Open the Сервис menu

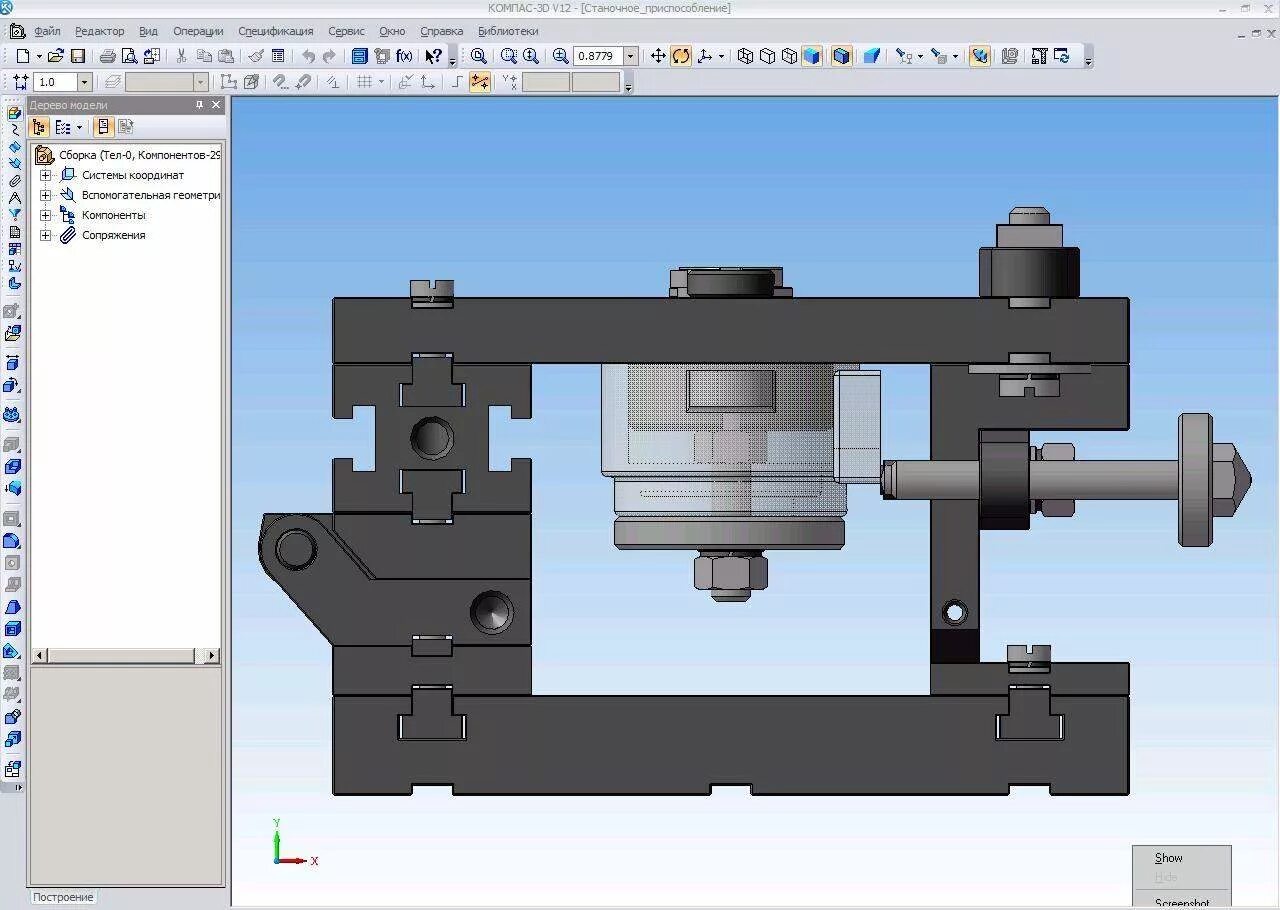pos(346,31)
